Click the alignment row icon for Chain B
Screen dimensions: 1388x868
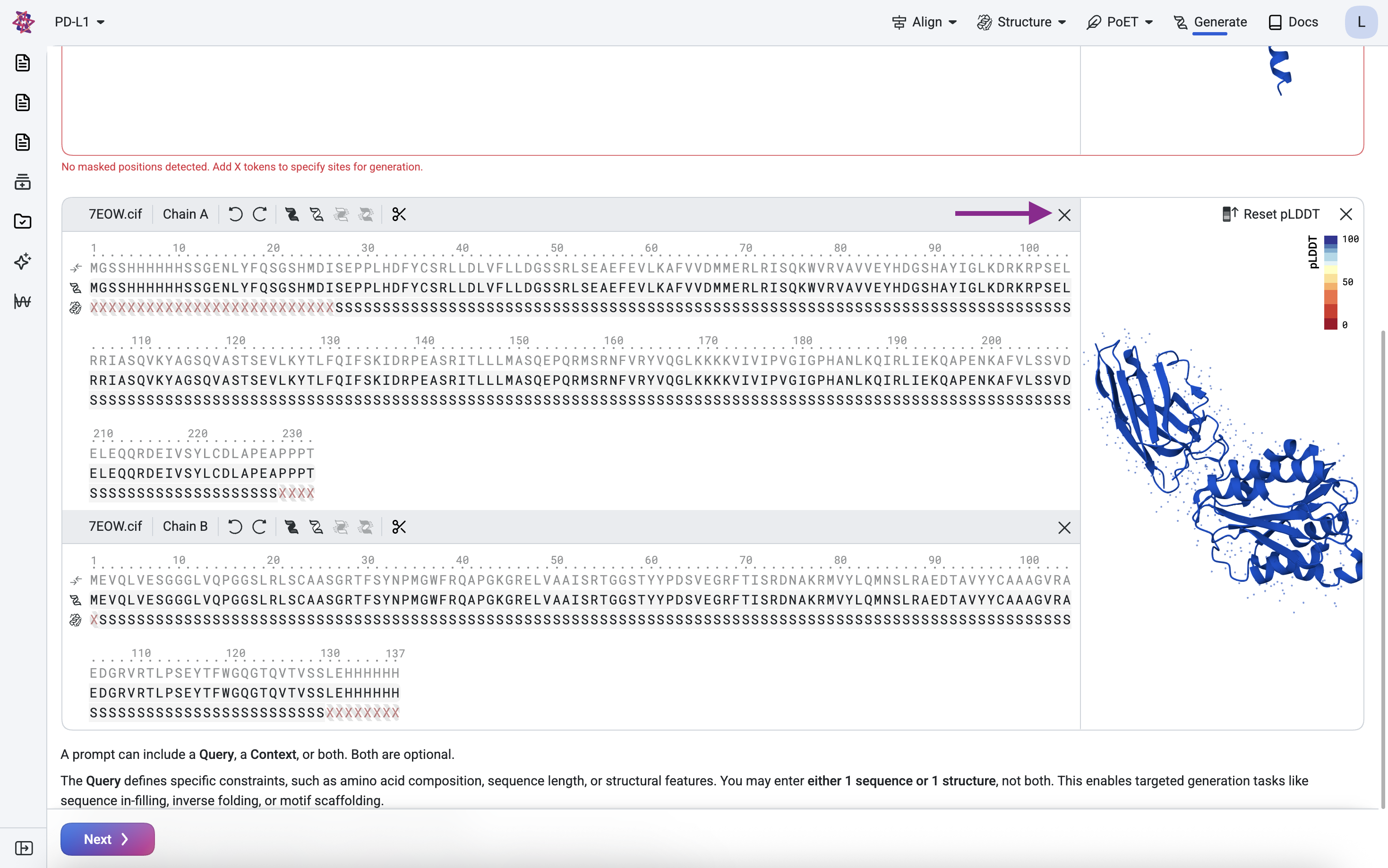pos(76,580)
